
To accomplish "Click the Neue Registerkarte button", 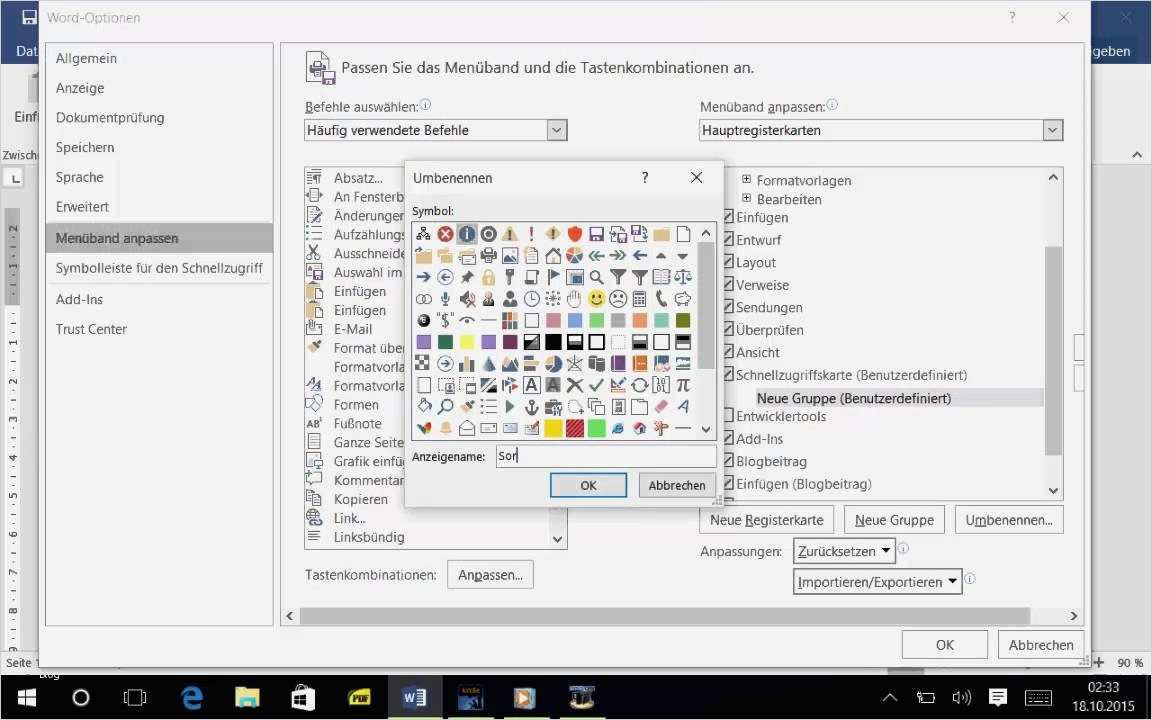I will (765, 519).
